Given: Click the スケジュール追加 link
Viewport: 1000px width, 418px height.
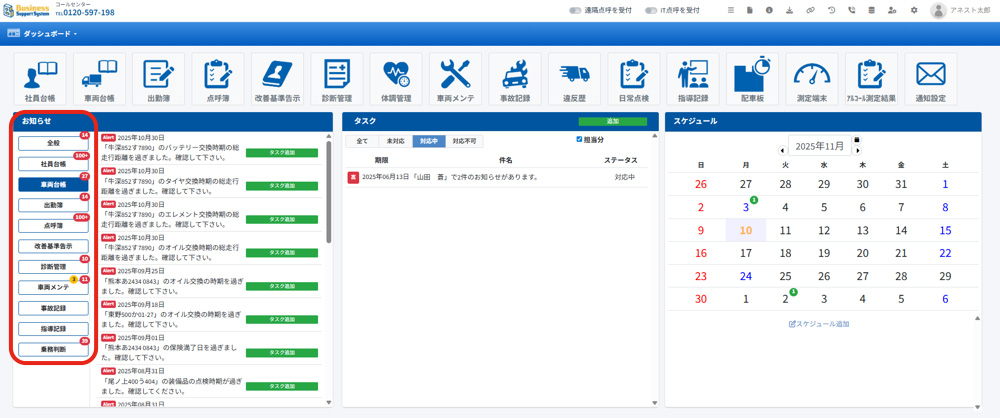Looking at the screenshot, I should [x=819, y=324].
